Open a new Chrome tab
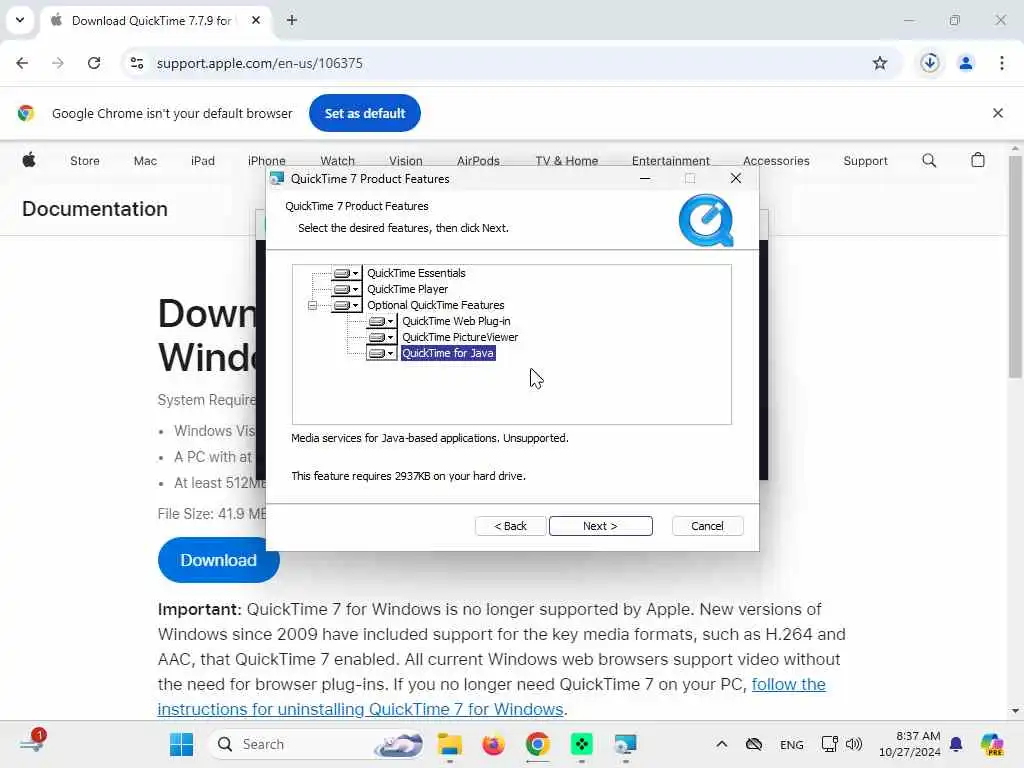This screenshot has width=1024, height=768. tap(292, 20)
